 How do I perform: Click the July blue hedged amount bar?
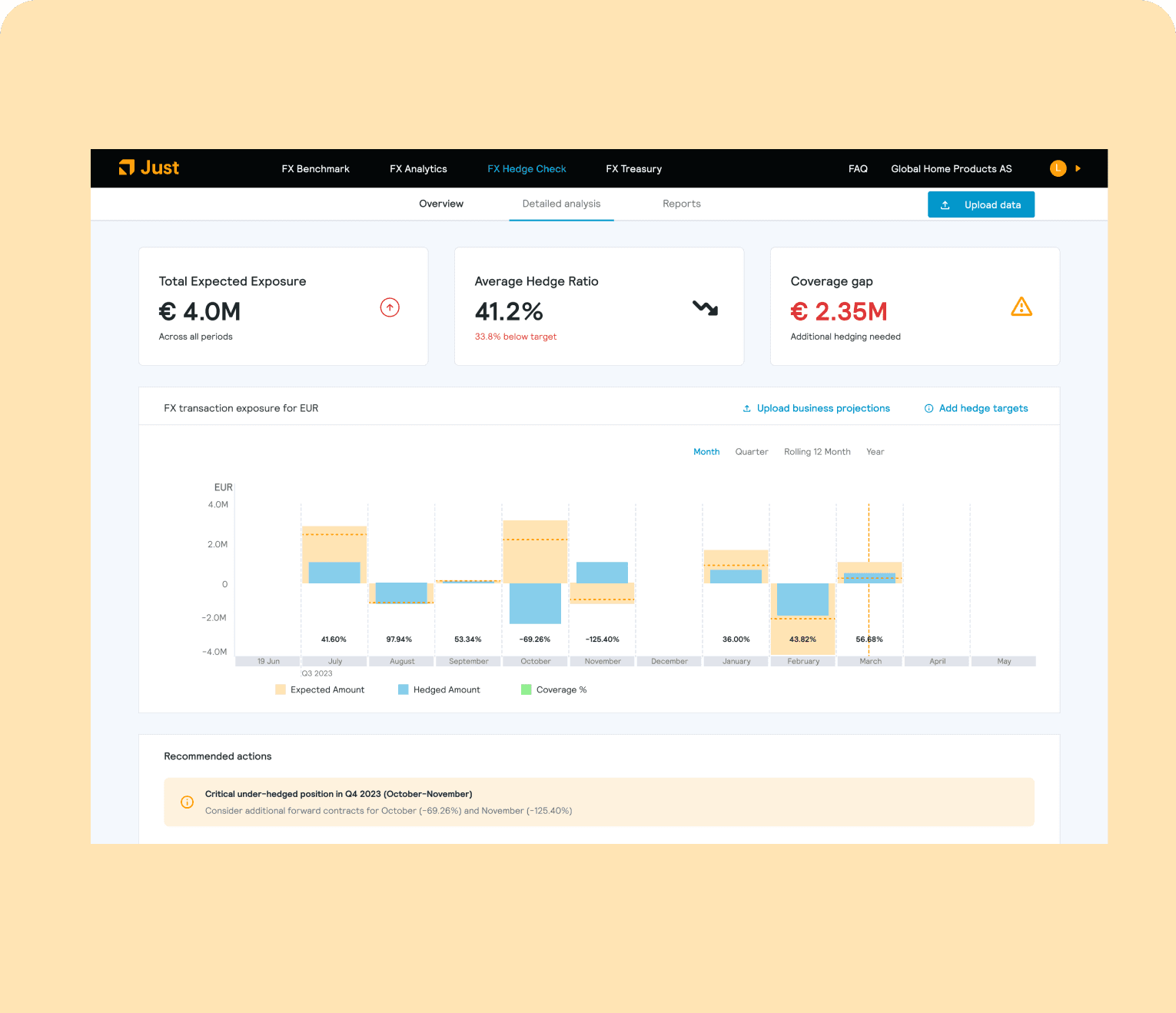click(334, 573)
